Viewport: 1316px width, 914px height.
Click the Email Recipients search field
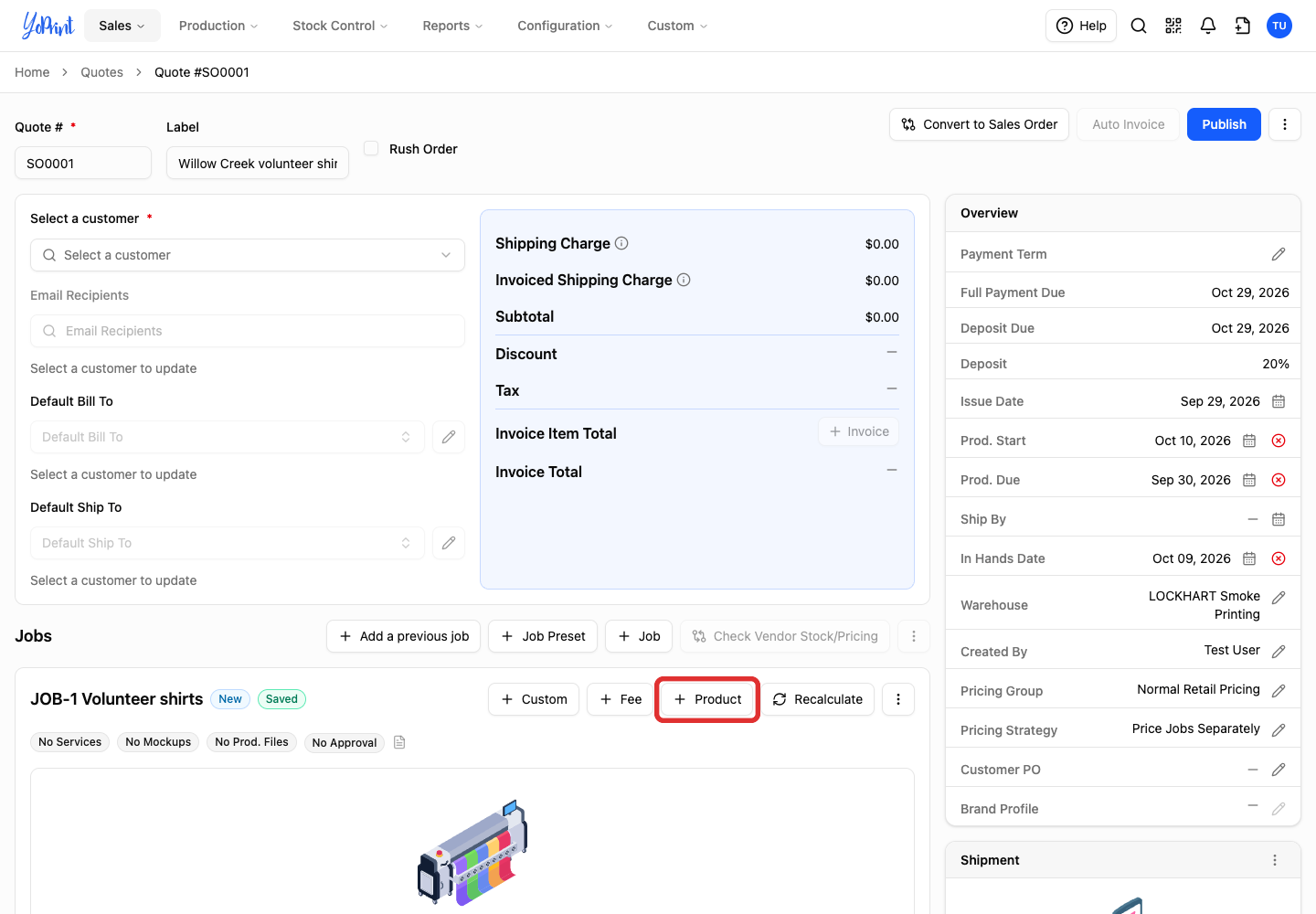(248, 331)
